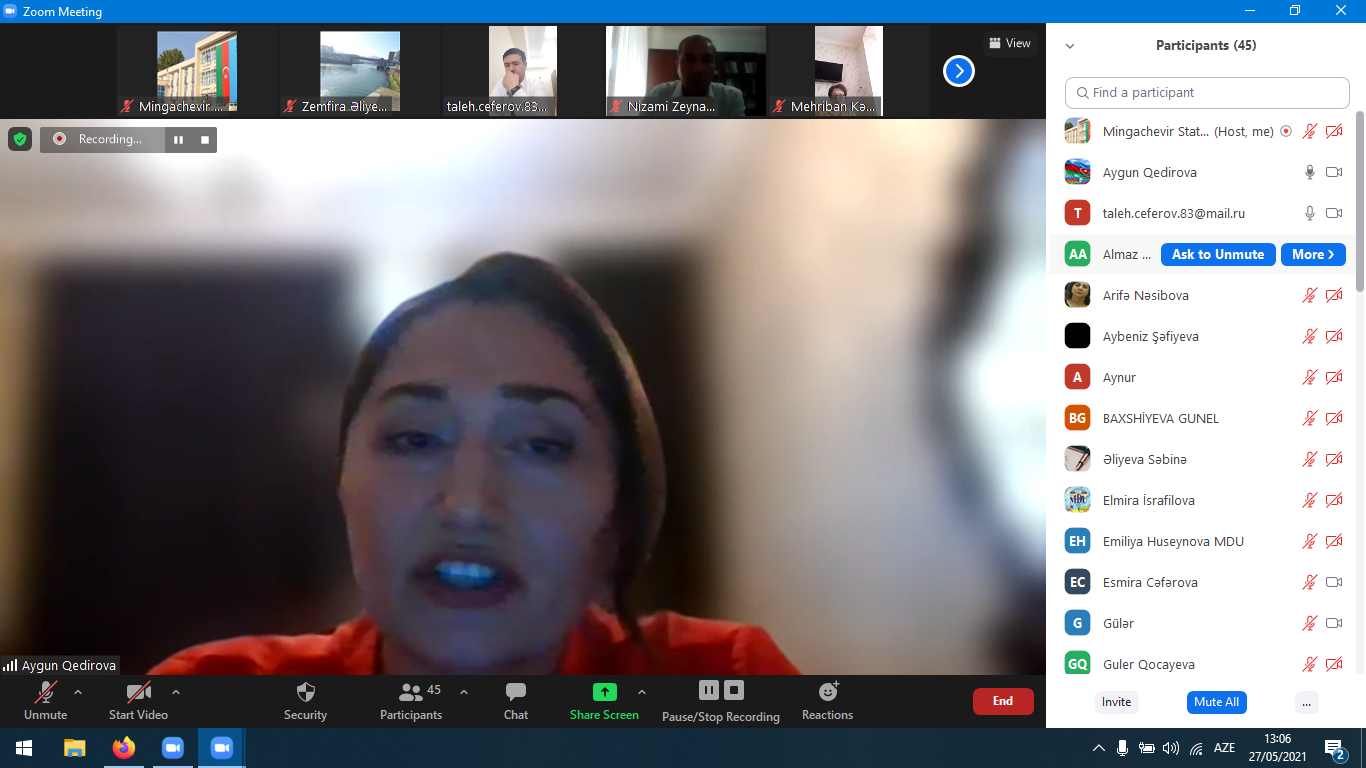Start your video camera

[138, 700]
